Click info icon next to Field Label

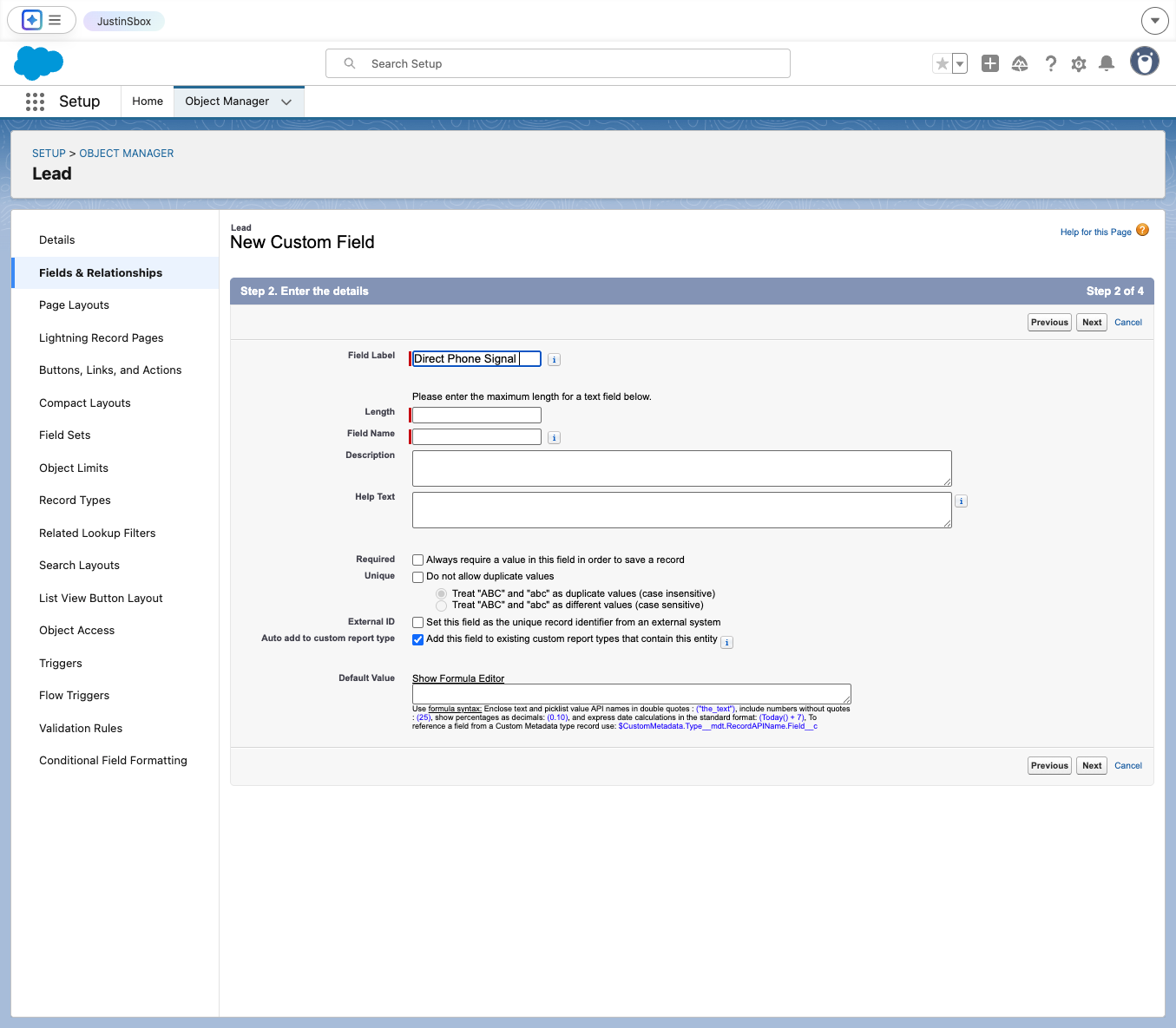(x=555, y=359)
